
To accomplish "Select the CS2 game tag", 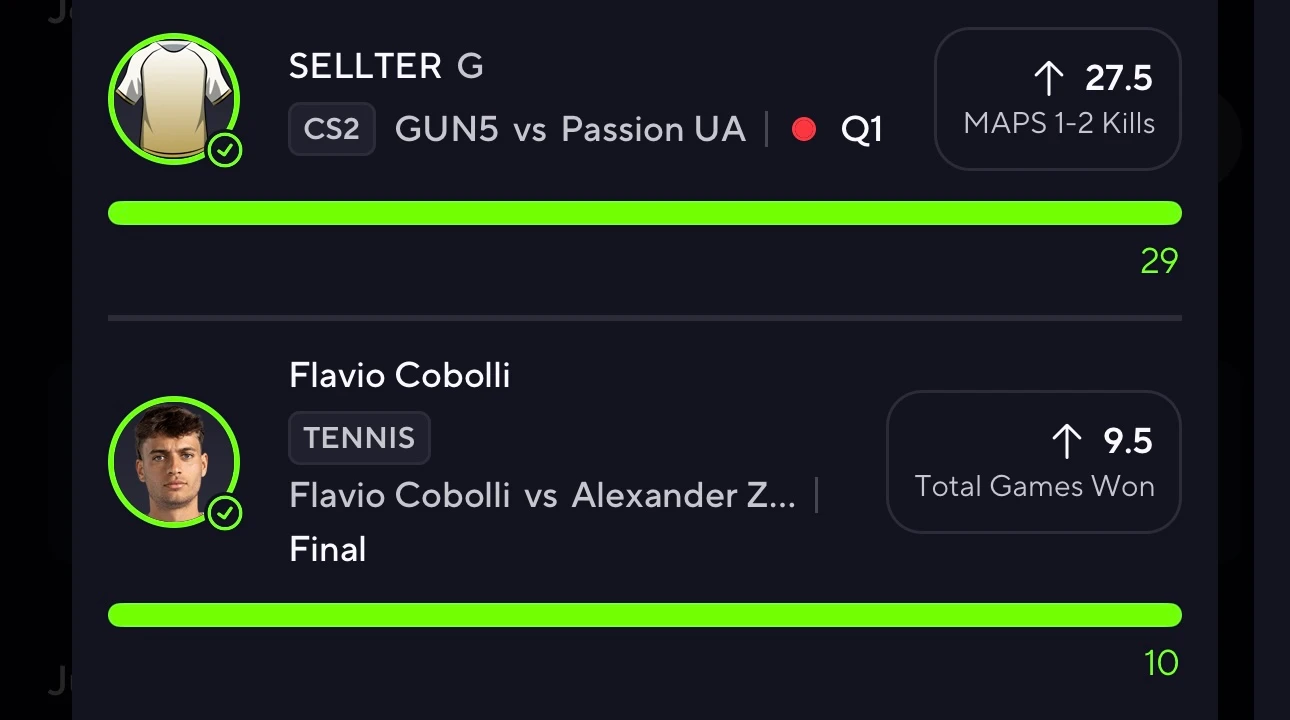I will [332, 129].
